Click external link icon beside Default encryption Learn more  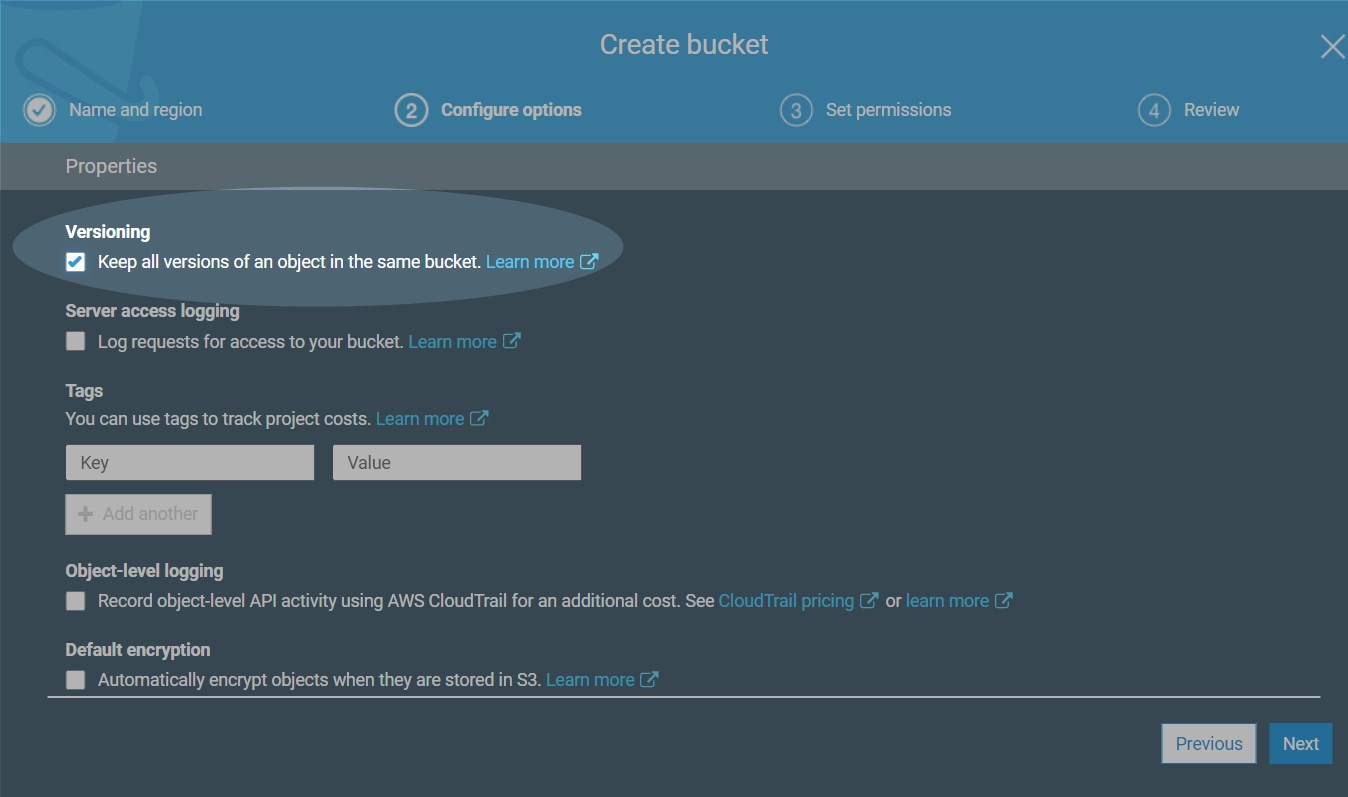[x=649, y=680]
